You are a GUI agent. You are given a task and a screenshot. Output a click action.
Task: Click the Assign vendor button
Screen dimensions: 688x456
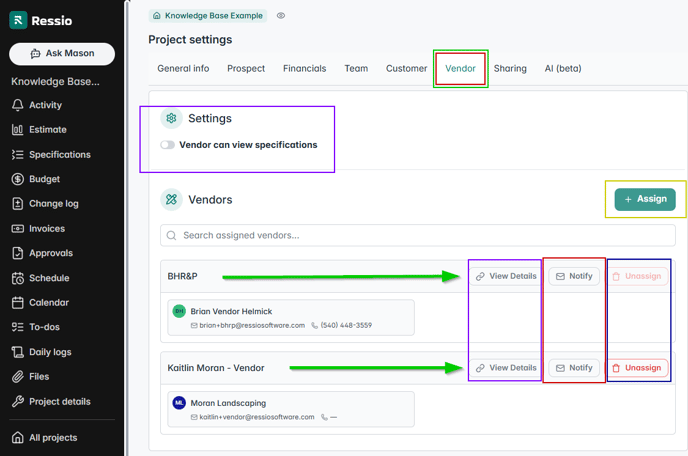(644, 199)
